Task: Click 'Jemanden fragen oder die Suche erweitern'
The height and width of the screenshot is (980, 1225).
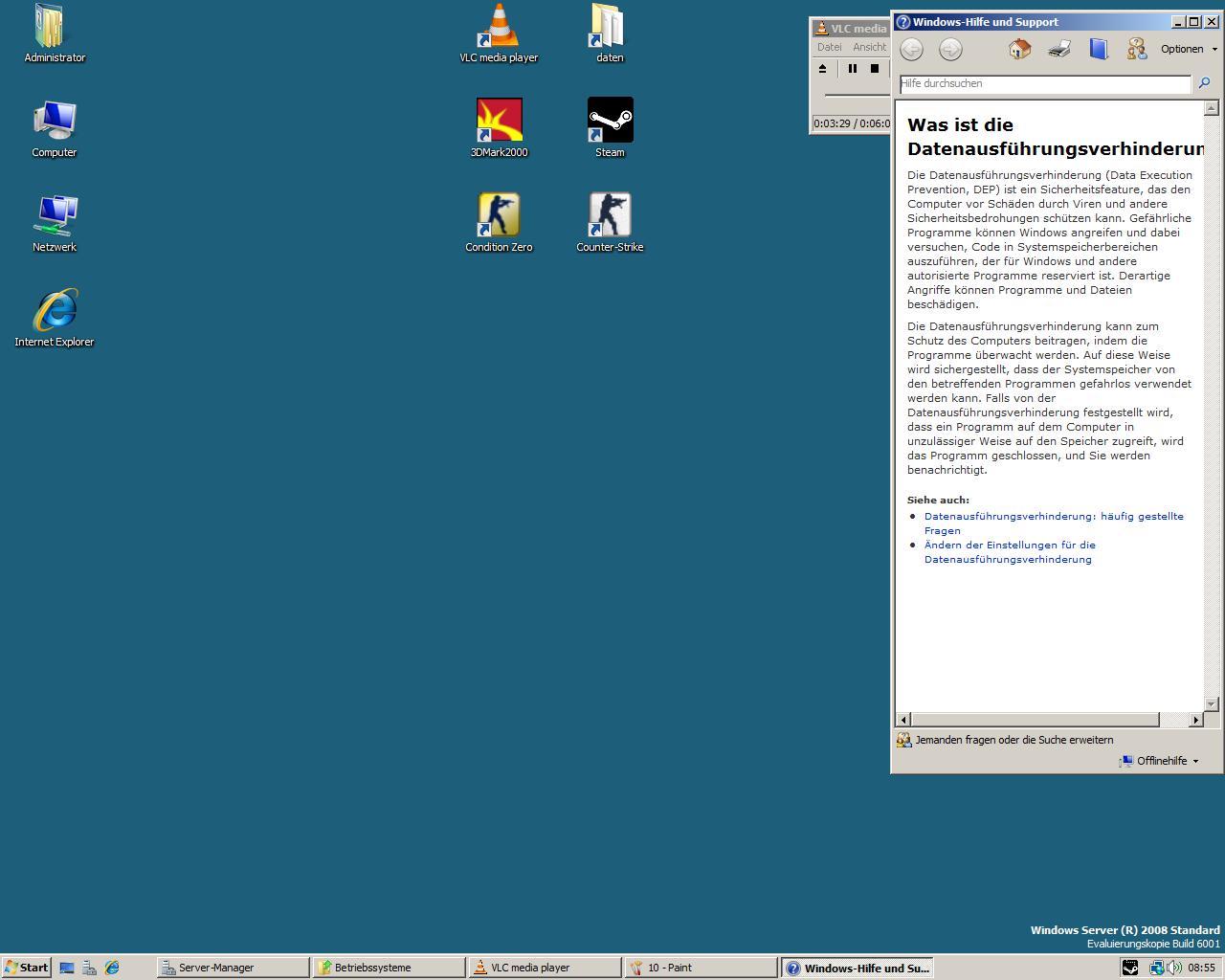Action: 1013,740
